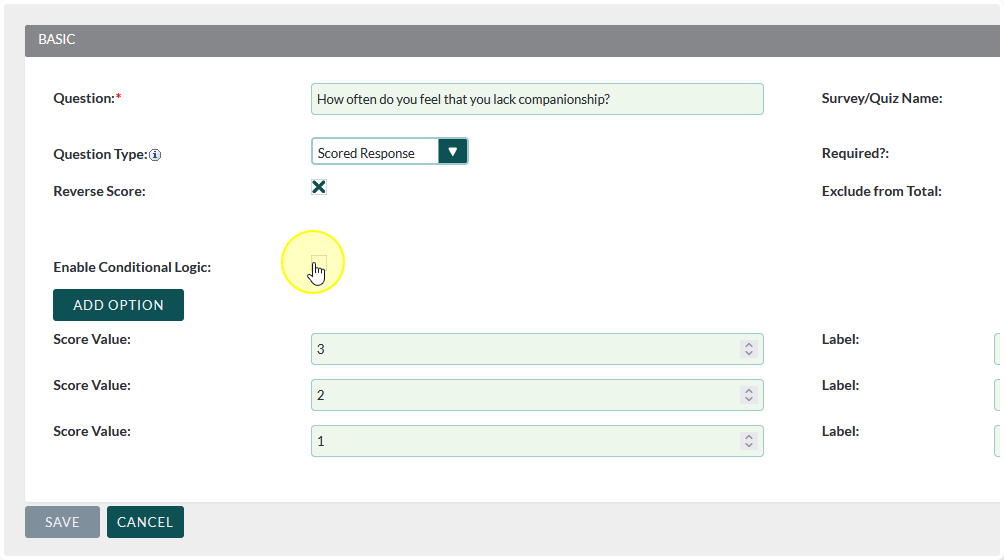The image size is (1004, 560).
Task: Cancel editing with the CANCEL button
Action: click(x=145, y=522)
